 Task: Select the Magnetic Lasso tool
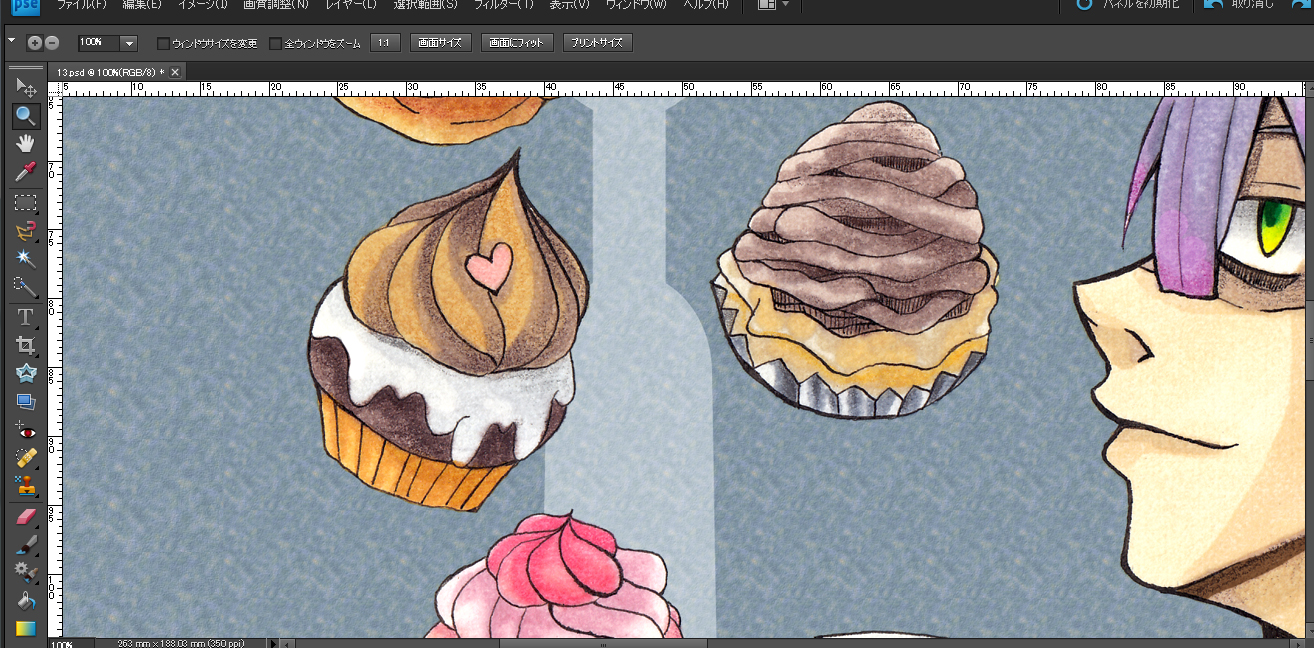[26, 231]
